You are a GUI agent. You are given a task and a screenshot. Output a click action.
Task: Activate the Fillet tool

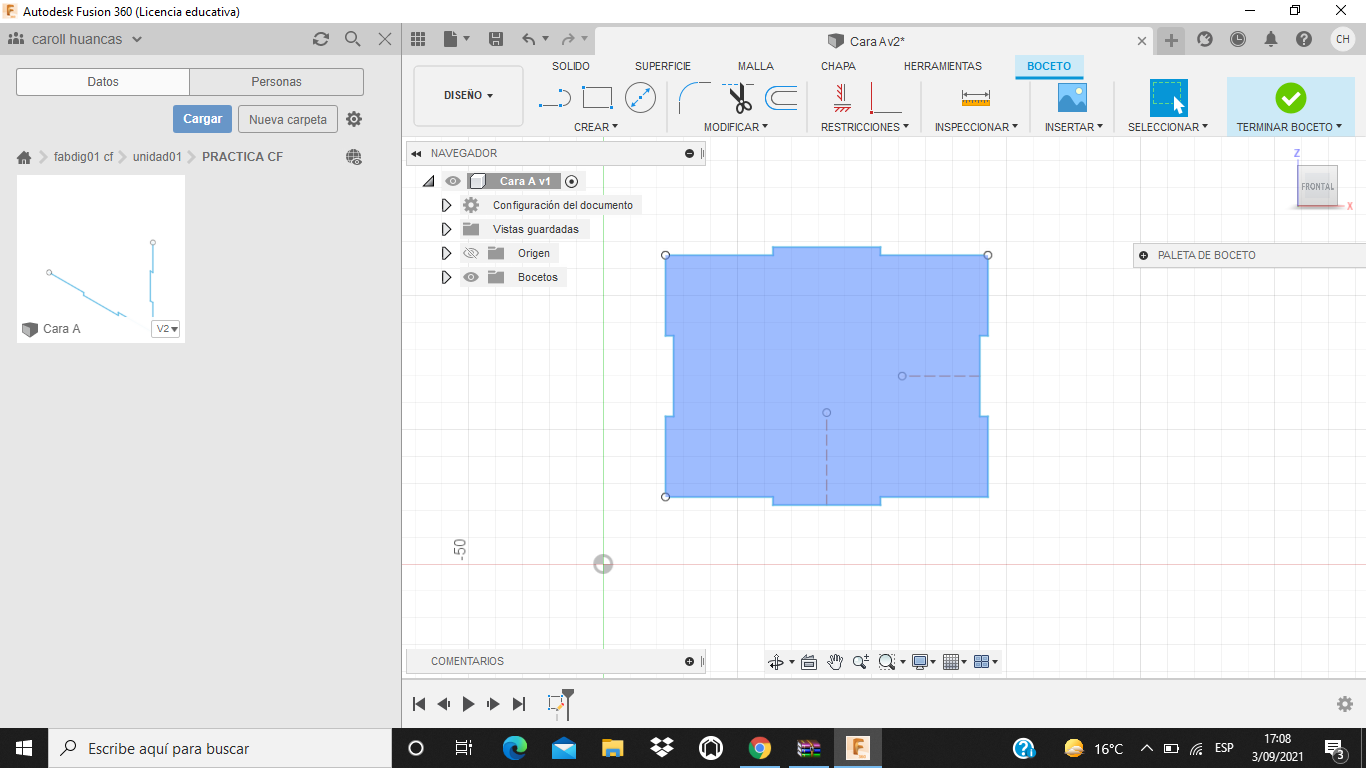[x=694, y=98]
